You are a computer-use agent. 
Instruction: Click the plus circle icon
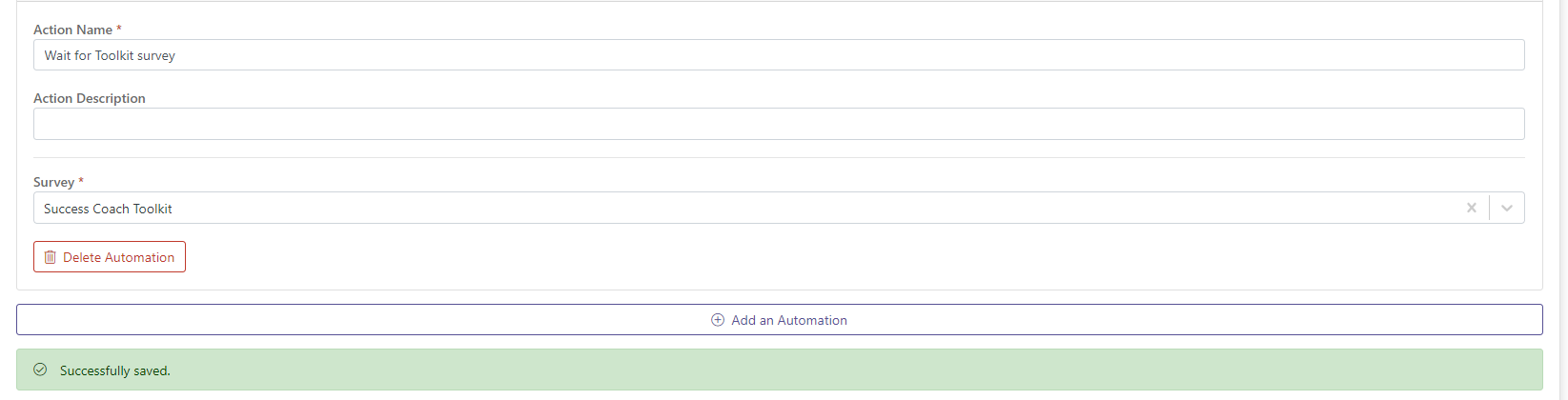pos(718,320)
